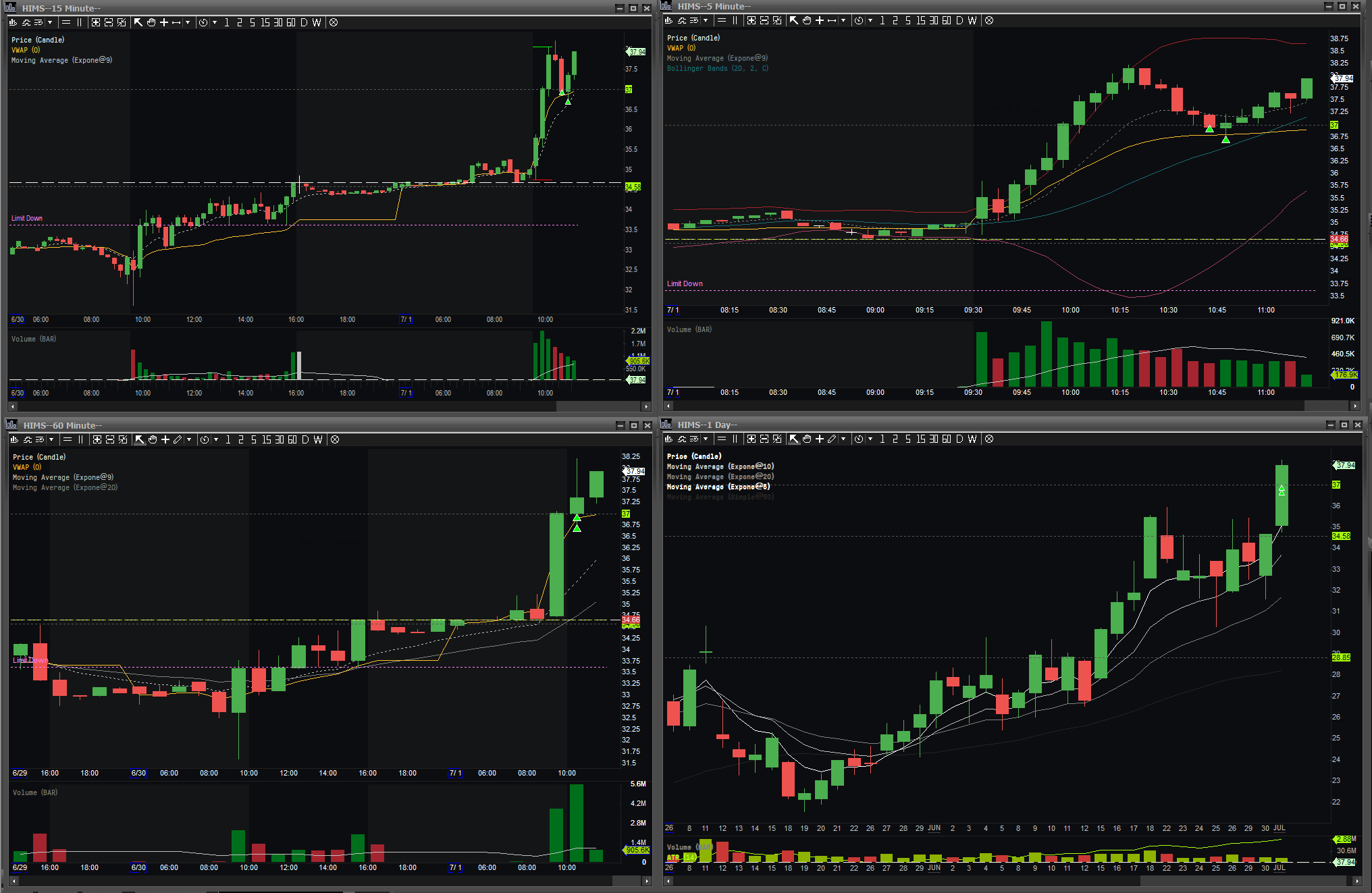Switch 15 Minute window to Daily timeframe
The width and height of the screenshot is (1372, 893).
click(x=304, y=22)
